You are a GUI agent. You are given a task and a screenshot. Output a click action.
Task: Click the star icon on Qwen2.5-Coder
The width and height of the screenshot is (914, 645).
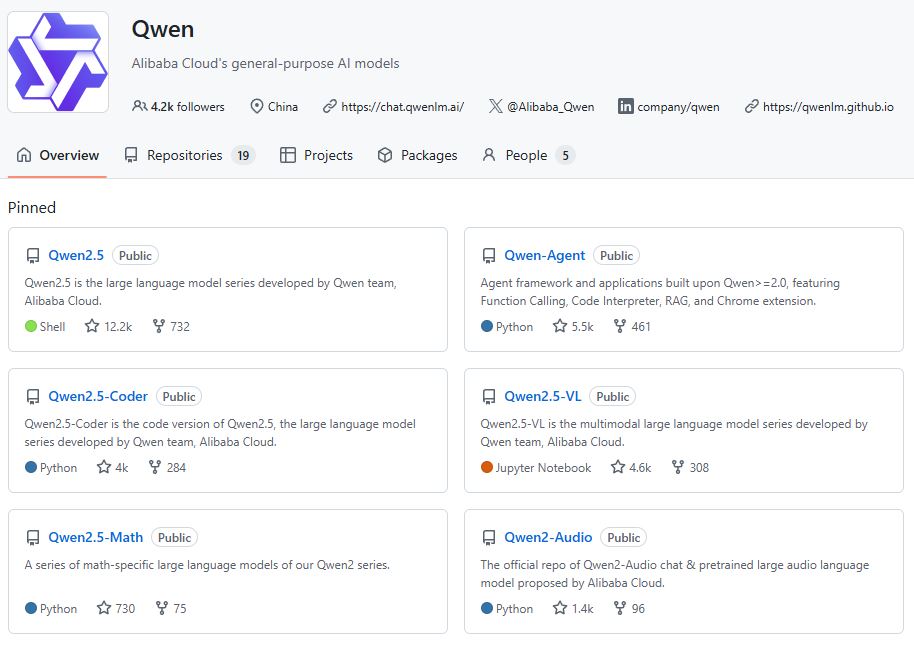(x=104, y=467)
